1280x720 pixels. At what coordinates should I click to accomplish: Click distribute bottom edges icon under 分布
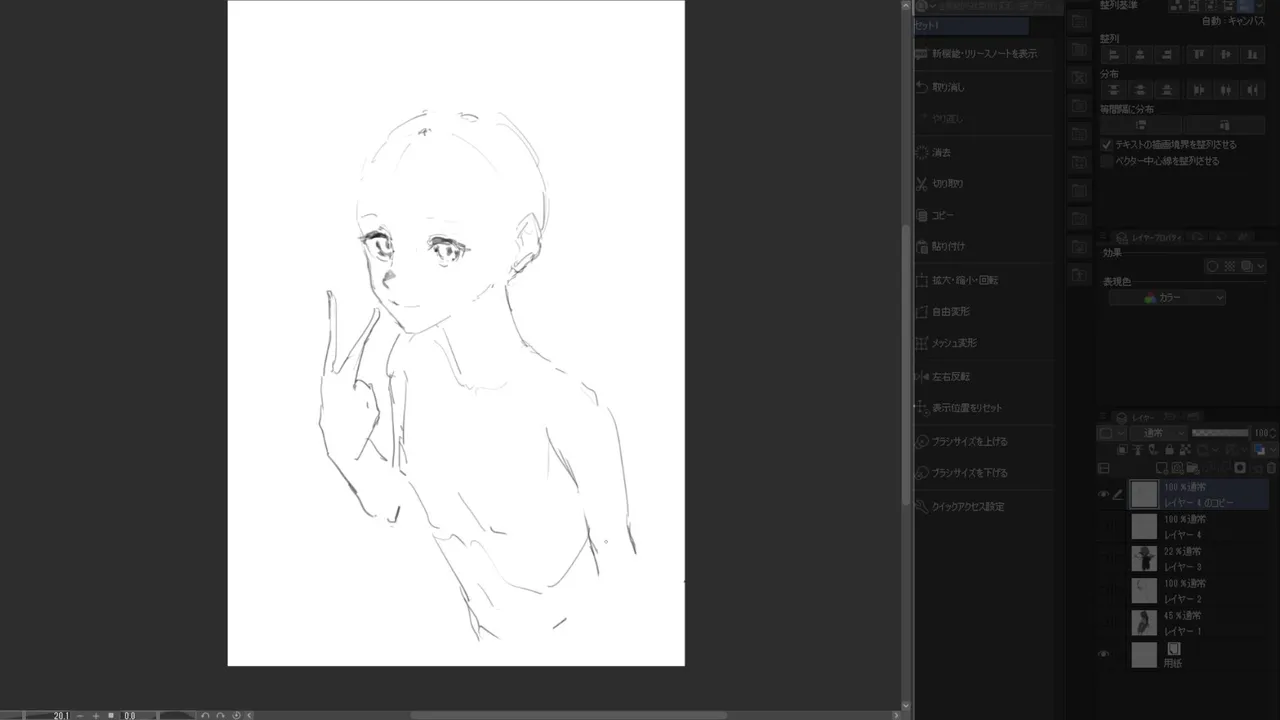point(1167,90)
